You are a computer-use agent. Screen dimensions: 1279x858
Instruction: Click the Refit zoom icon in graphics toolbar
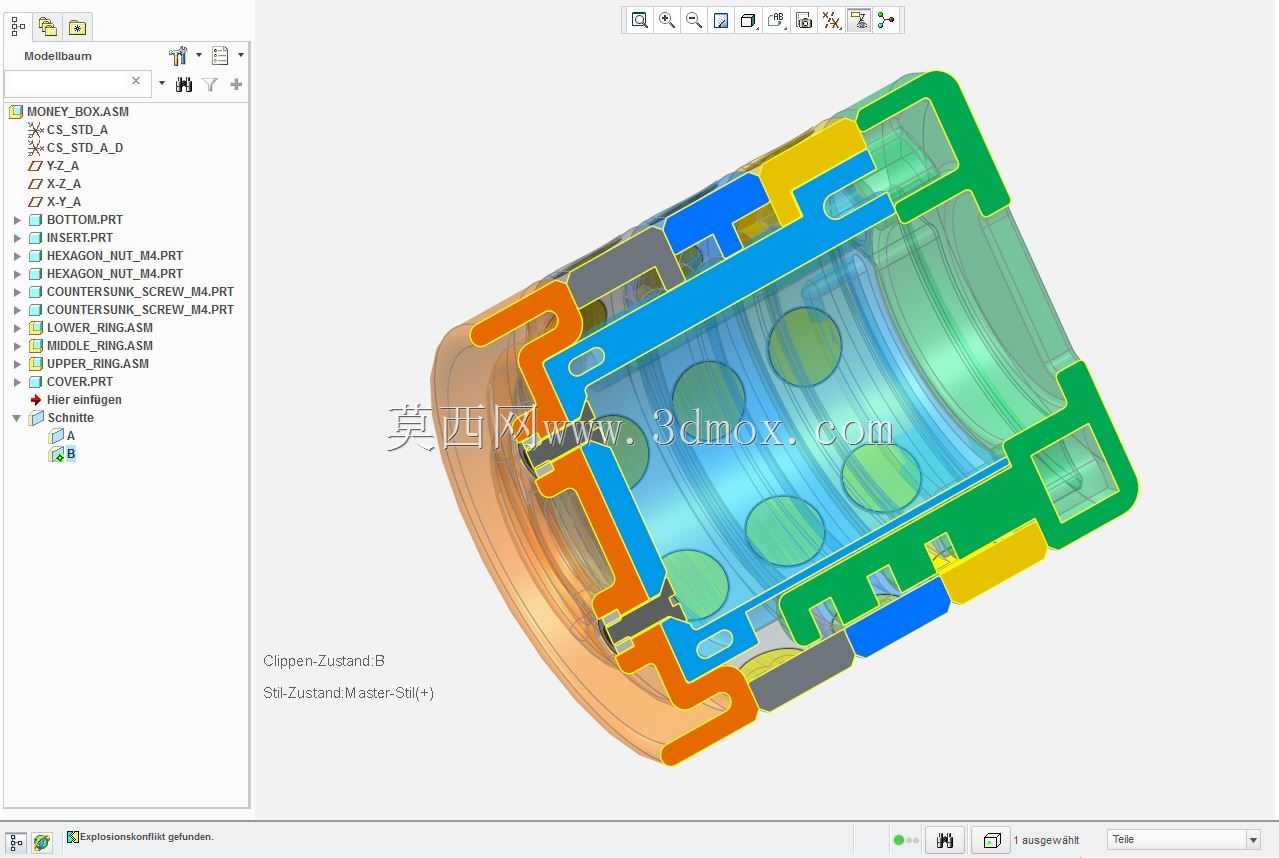pyautogui.click(x=640, y=20)
